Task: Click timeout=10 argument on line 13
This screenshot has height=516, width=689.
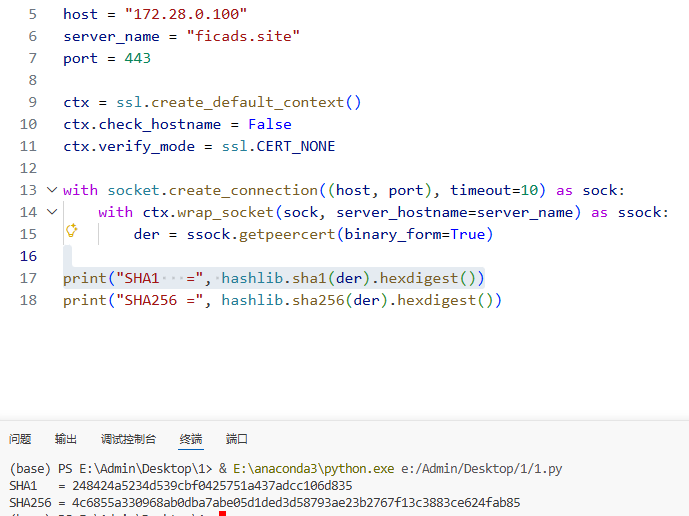Action: pos(494,190)
